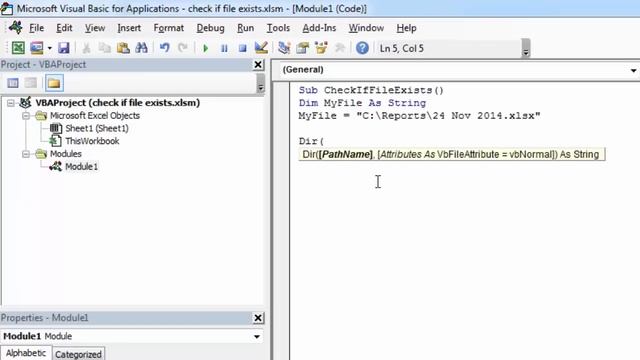Image resolution: width=640 pixels, height=360 pixels.
Task: Click the VBA icon left of File
Action: tap(16, 27)
